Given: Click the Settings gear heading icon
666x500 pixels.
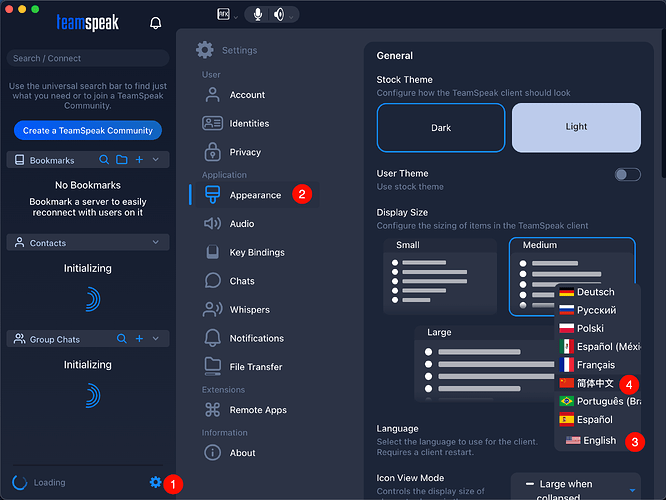Looking at the screenshot, I should (205, 50).
